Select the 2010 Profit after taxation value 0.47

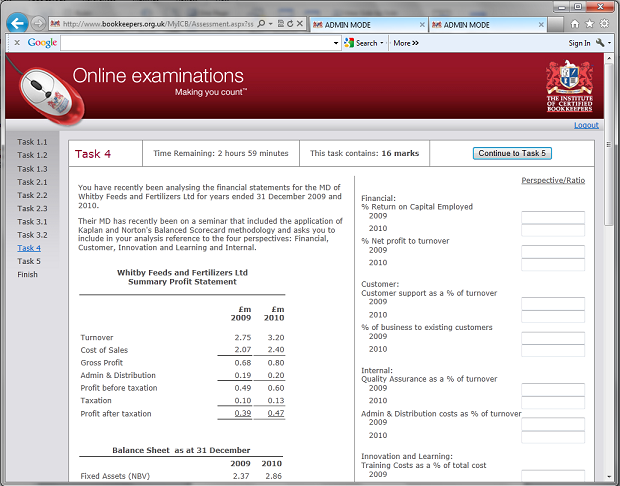click(276, 413)
